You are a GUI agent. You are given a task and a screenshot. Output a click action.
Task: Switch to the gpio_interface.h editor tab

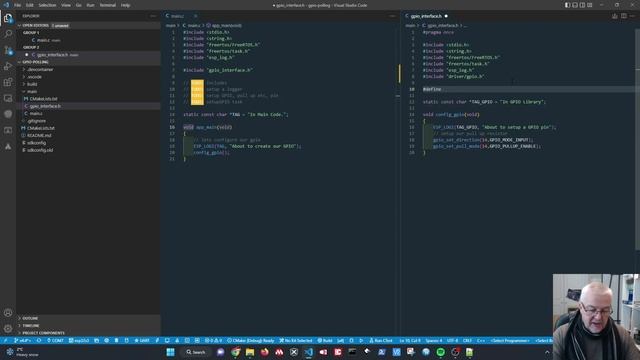pyautogui.click(x=426, y=16)
